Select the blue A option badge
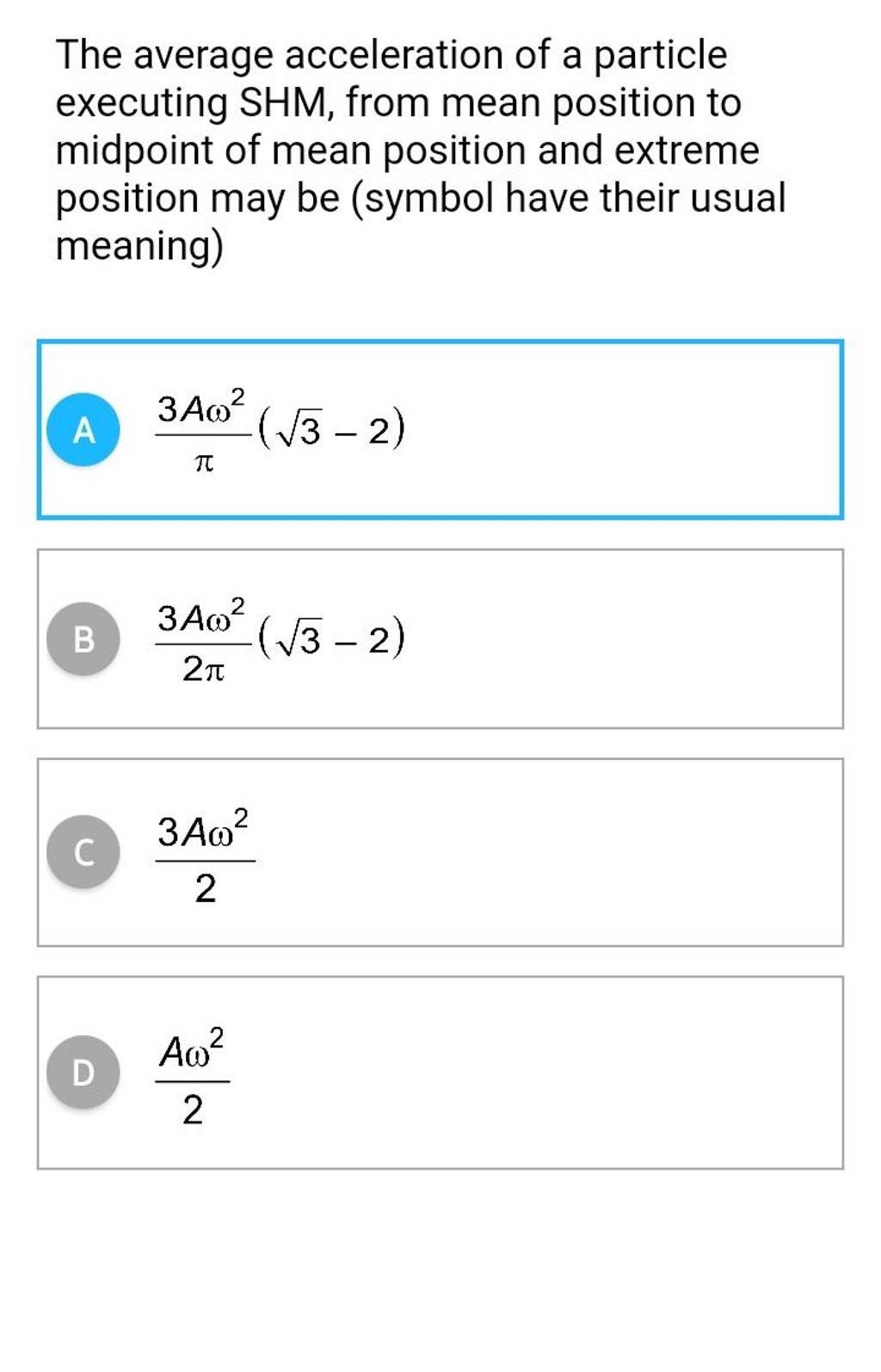The height and width of the screenshot is (1372, 881). [x=83, y=430]
